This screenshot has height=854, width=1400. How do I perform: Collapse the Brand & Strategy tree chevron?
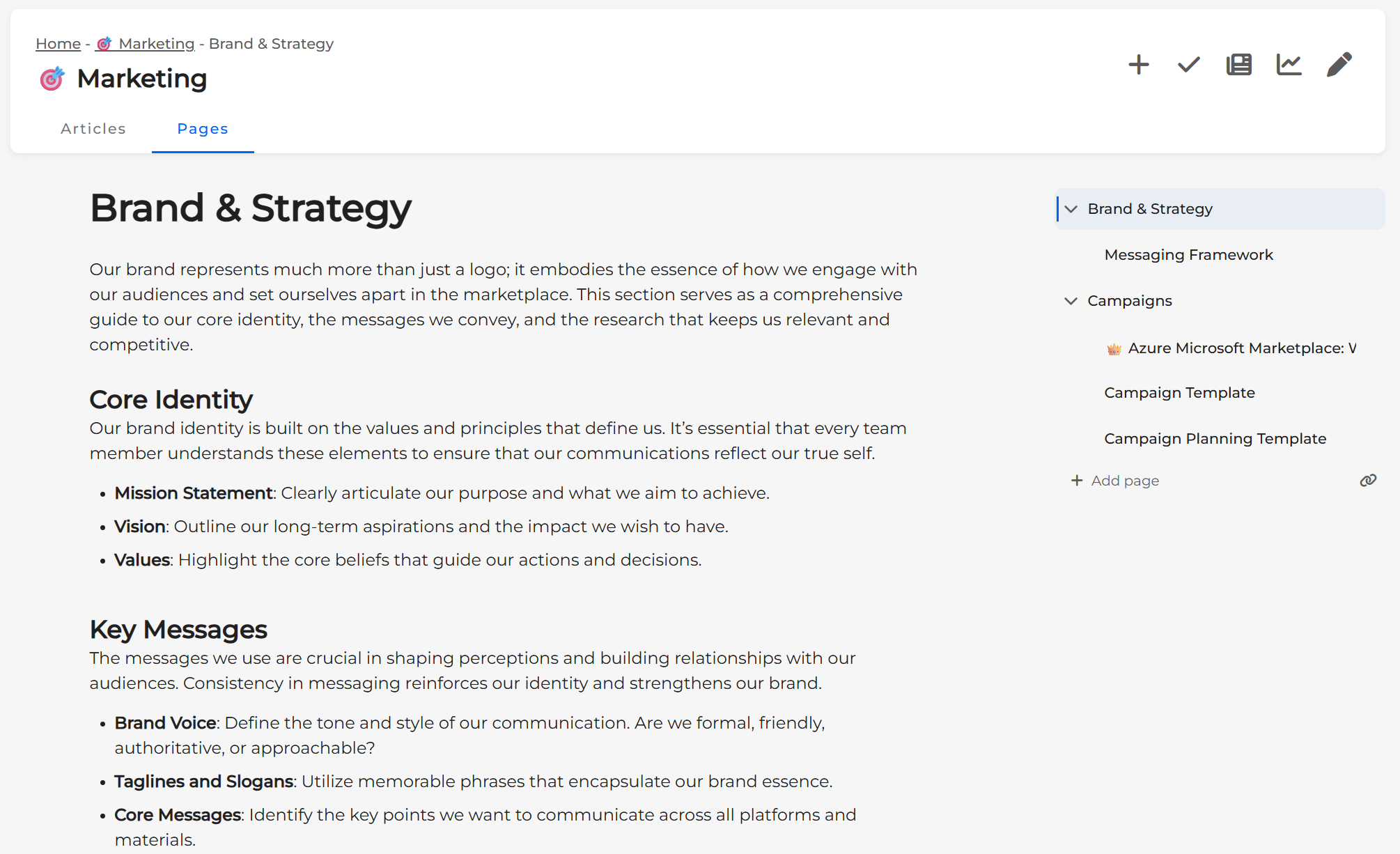1071,209
